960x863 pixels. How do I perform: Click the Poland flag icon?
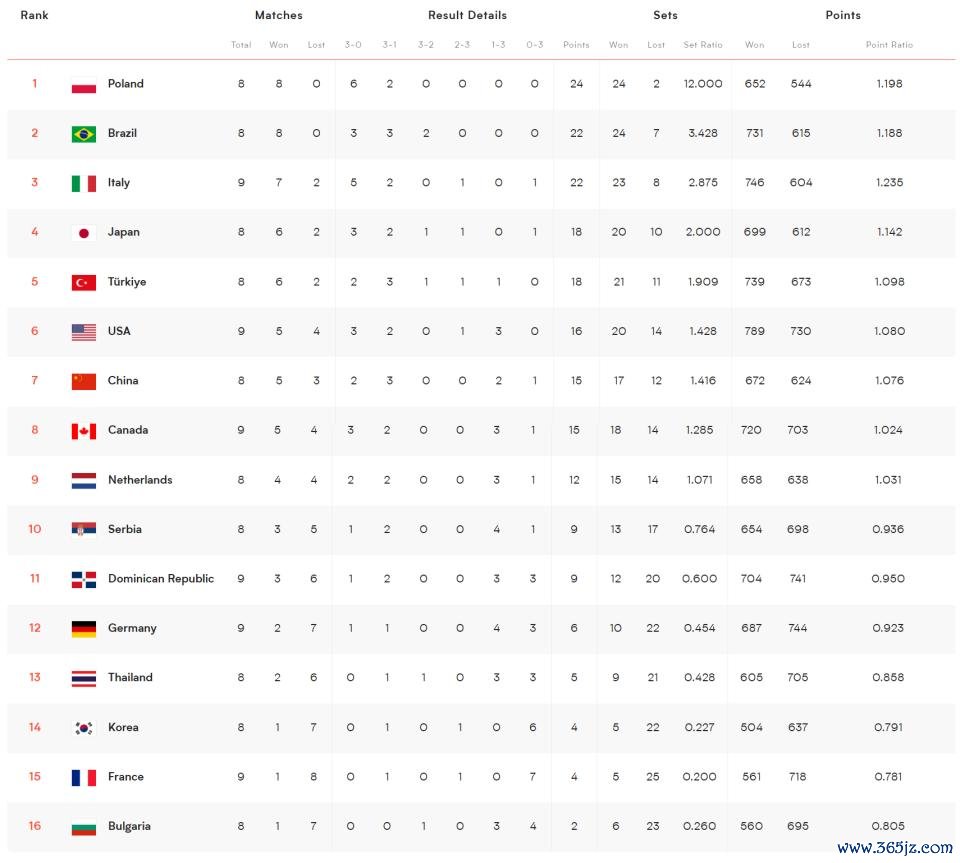84,84
